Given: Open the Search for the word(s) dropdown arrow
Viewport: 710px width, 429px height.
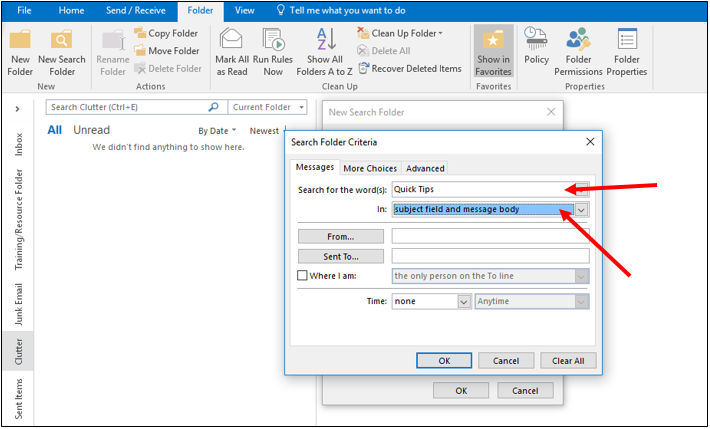Looking at the screenshot, I should (x=582, y=189).
